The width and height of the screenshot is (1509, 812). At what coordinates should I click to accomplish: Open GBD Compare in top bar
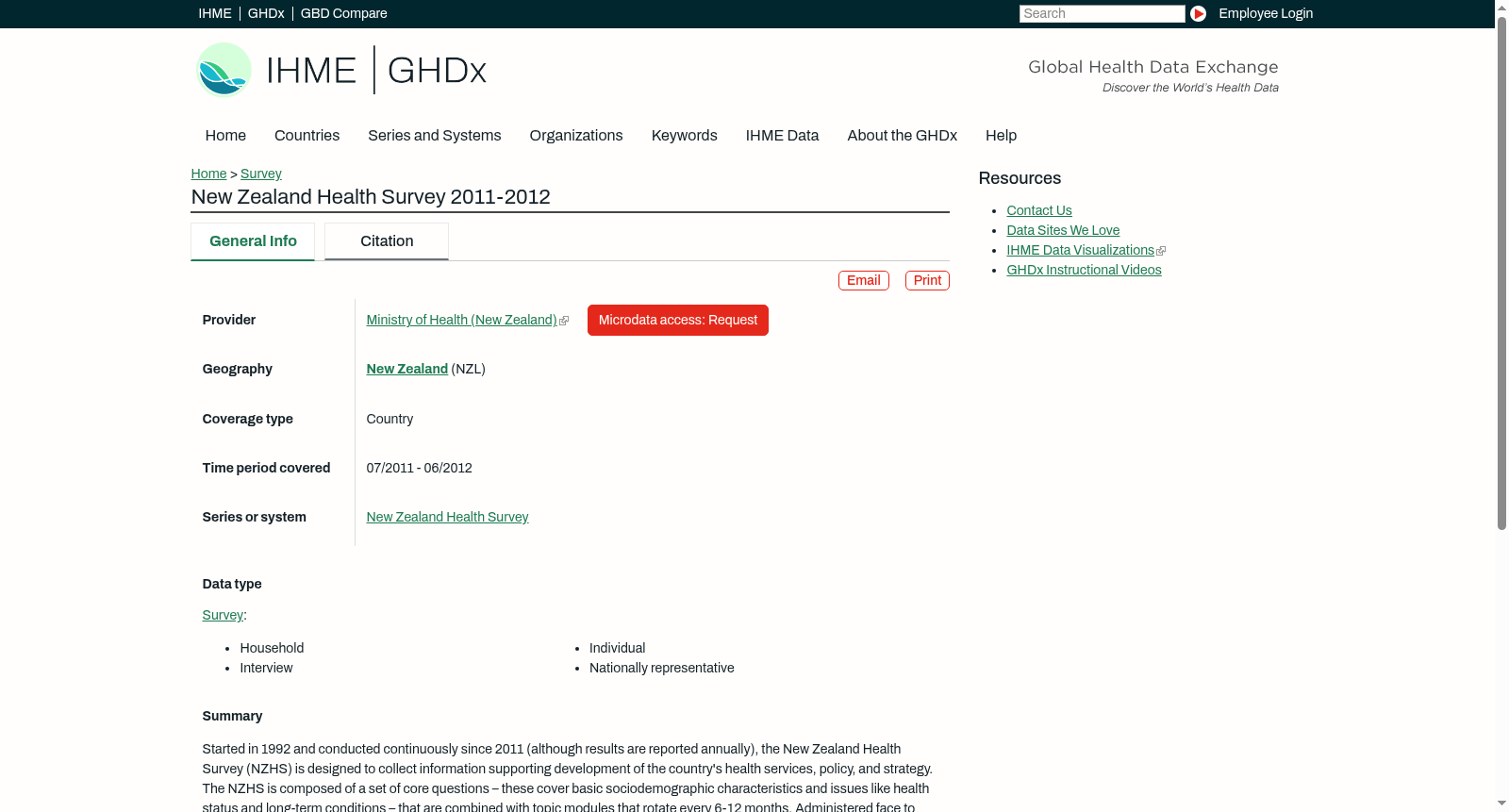coord(343,13)
